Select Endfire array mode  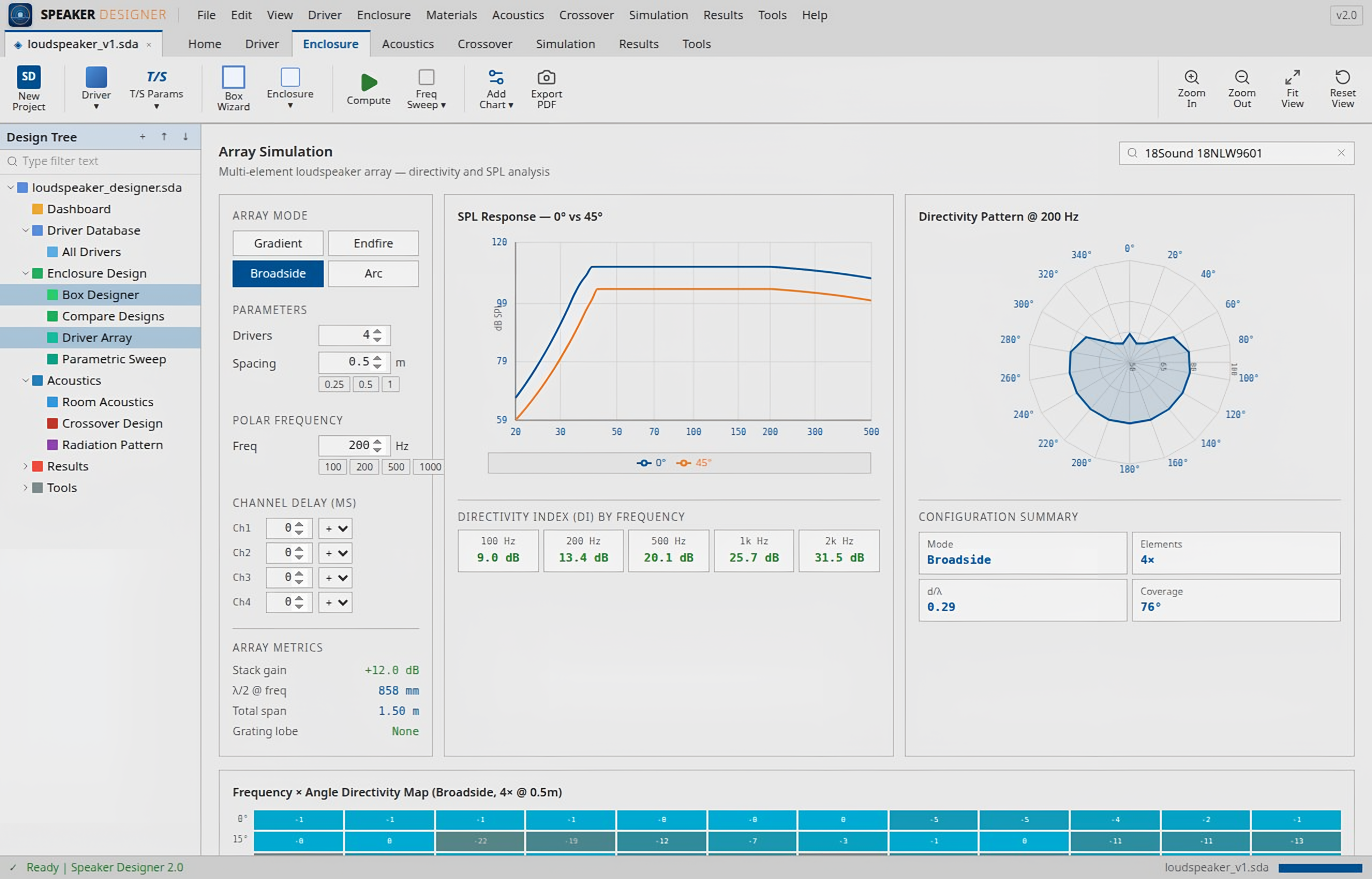click(x=373, y=243)
